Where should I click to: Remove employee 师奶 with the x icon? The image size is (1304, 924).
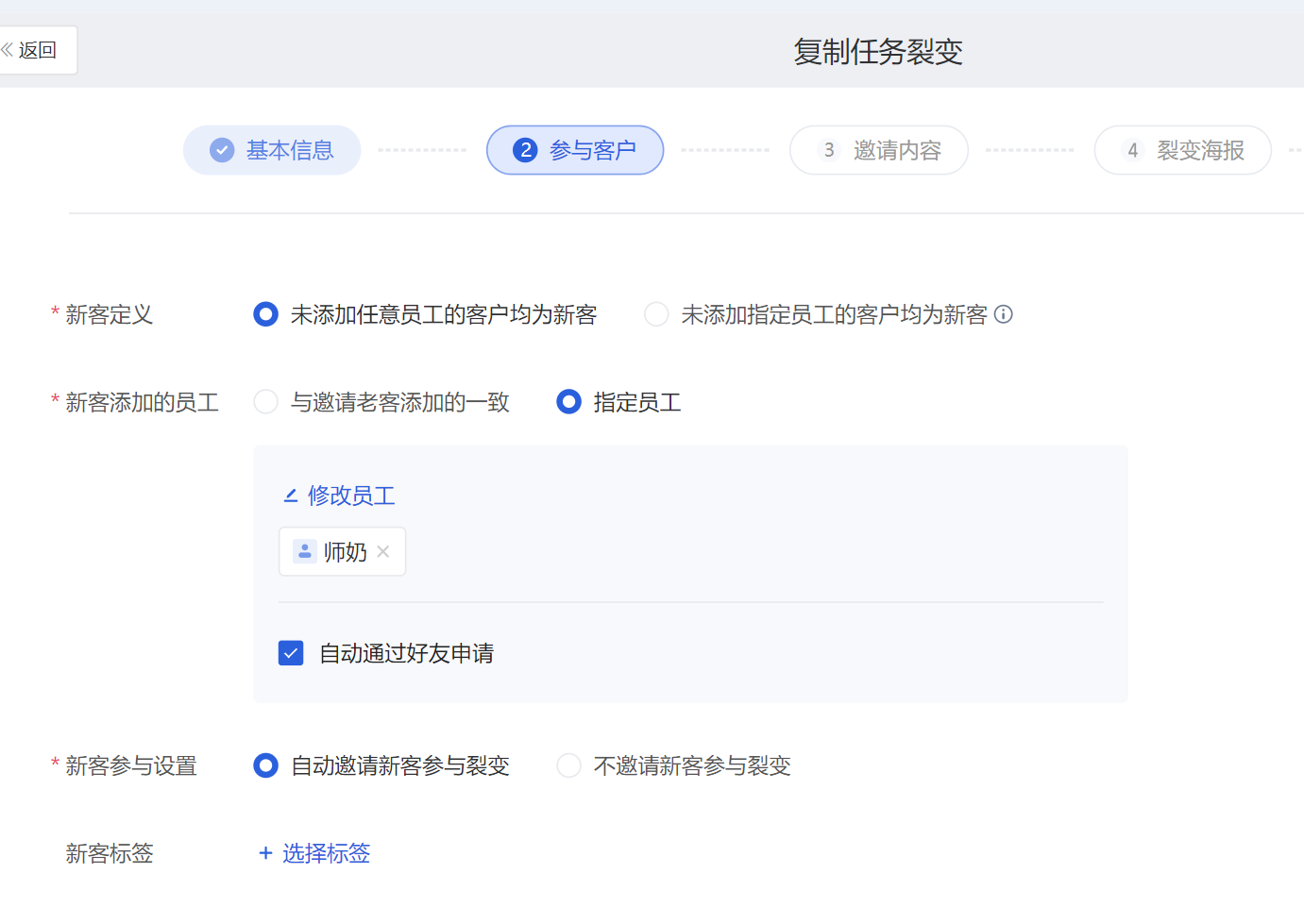[383, 552]
